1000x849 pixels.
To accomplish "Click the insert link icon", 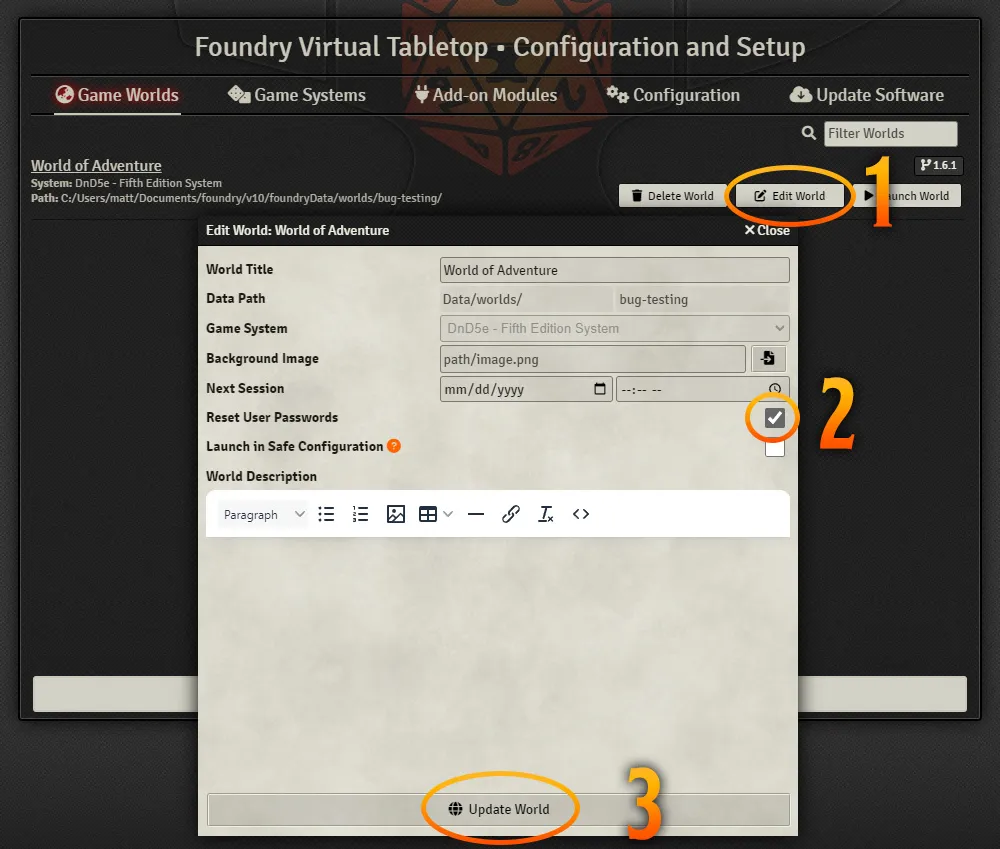I will pos(511,514).
